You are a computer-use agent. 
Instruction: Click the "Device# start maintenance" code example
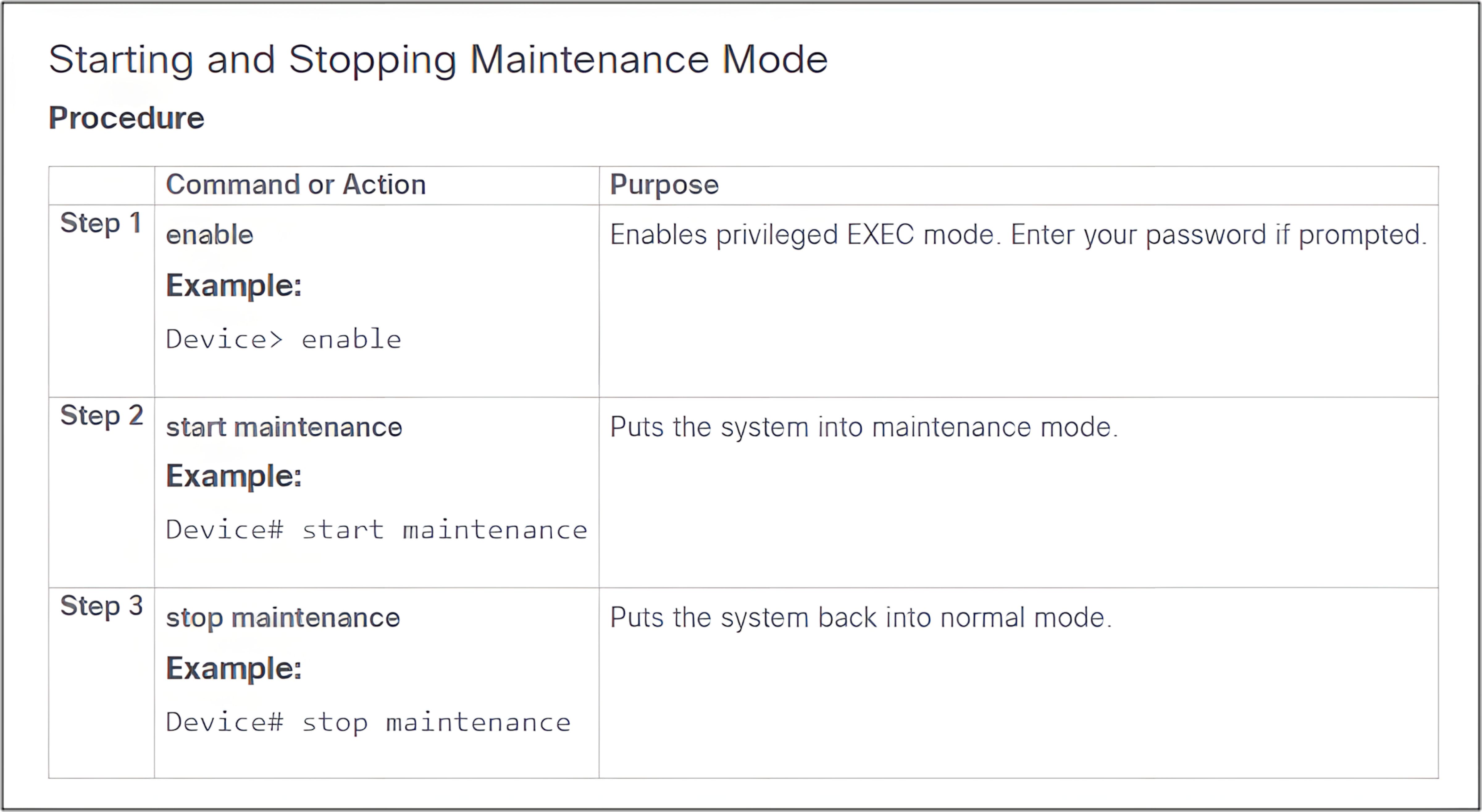point(376,530)
